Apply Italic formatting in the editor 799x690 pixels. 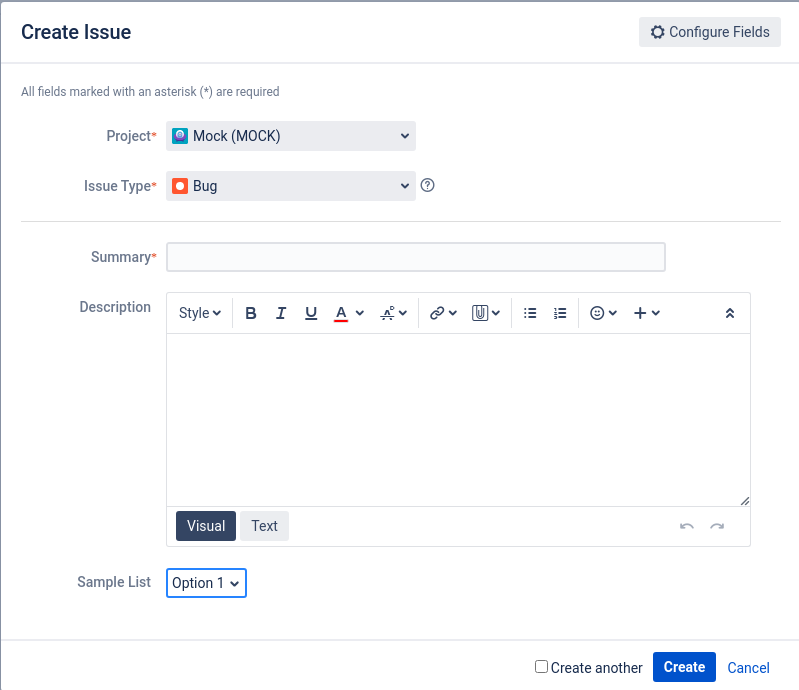coord(281,313)
